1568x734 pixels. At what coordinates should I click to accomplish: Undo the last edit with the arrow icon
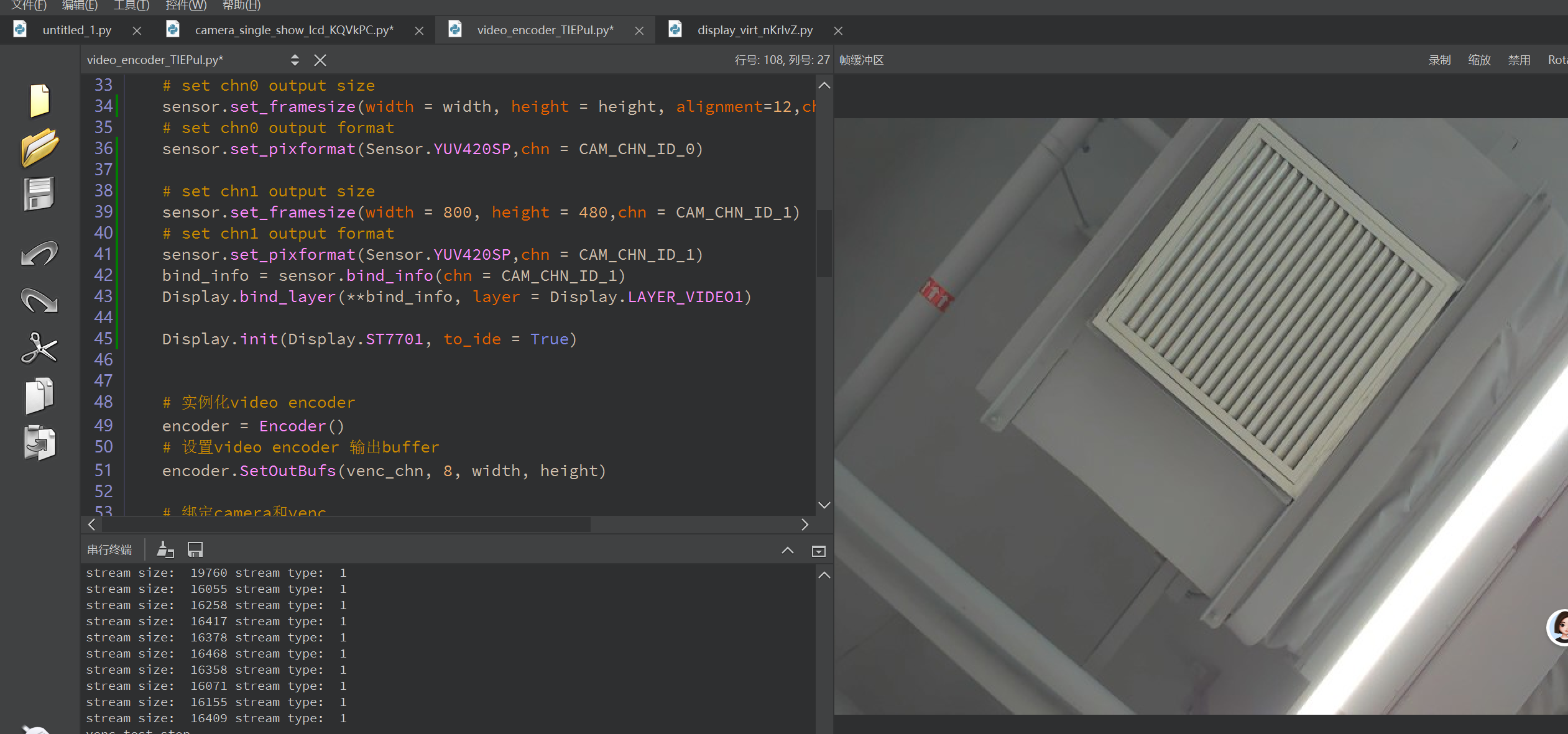(39, 253)
